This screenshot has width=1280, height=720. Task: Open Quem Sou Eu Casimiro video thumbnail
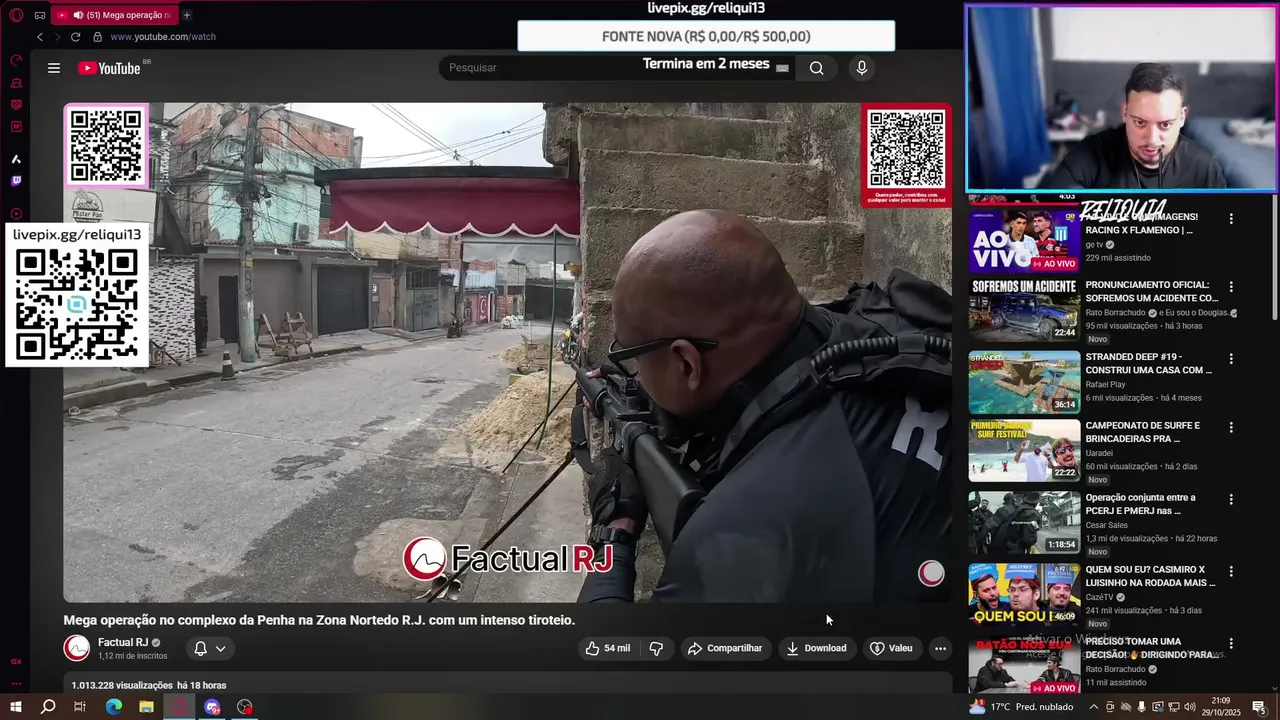pos(1024,594)
